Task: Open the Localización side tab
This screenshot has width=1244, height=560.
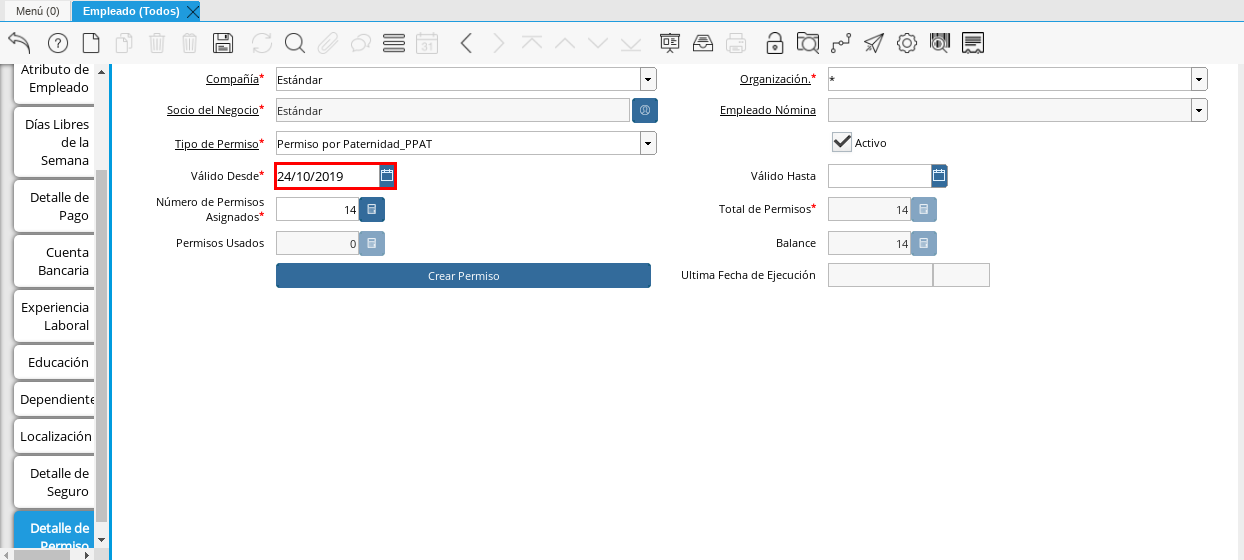Action: [x=55, y=436]
